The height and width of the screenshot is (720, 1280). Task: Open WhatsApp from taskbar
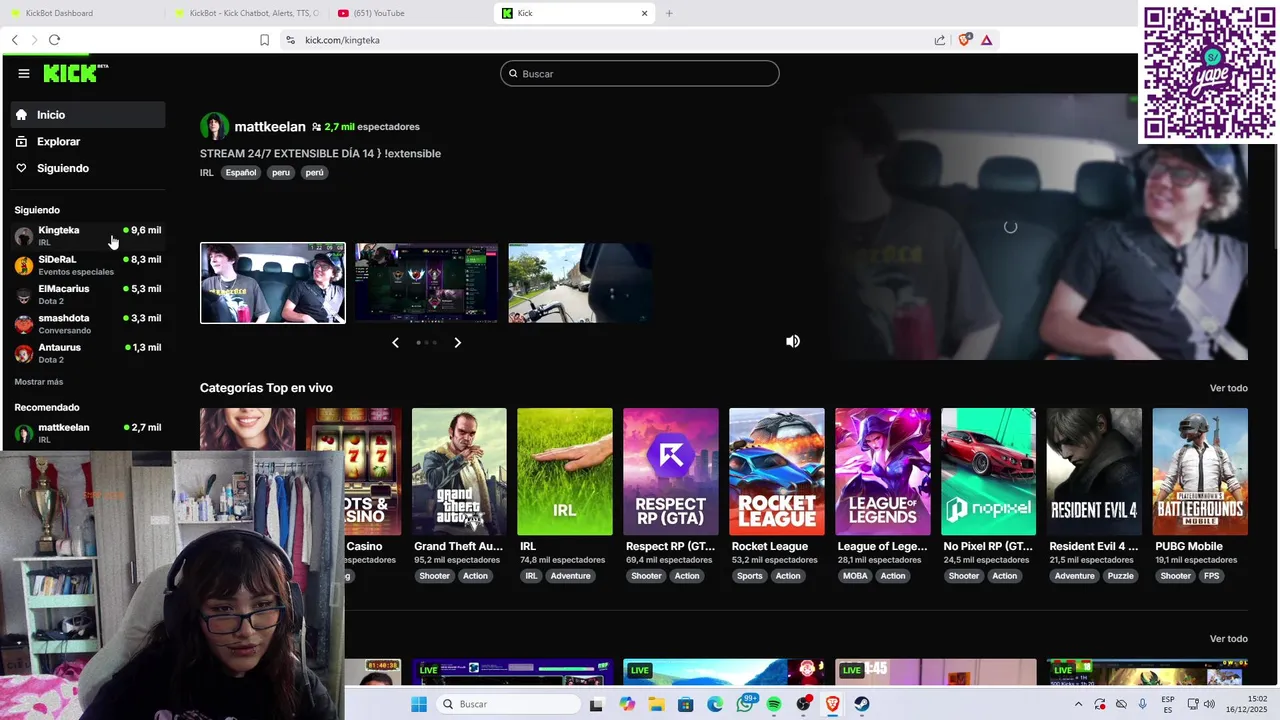(745, 704)
